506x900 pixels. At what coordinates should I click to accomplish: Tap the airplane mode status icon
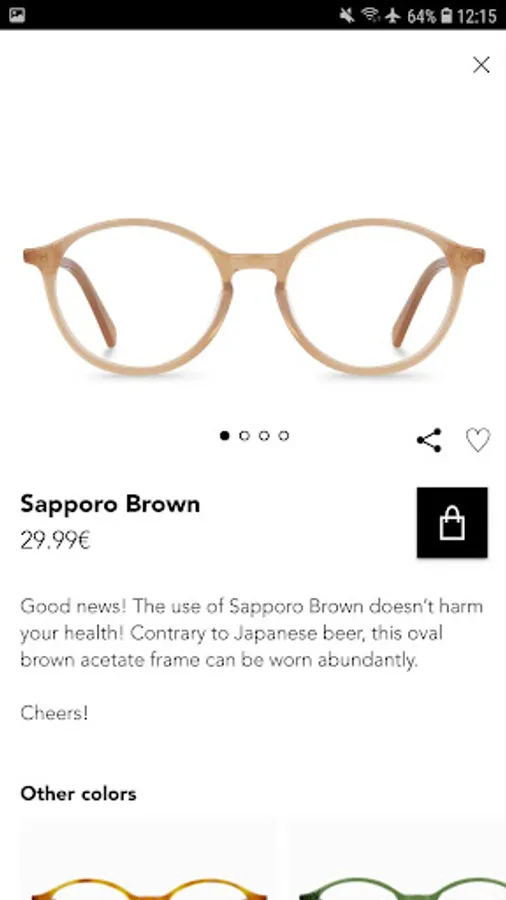[393, 15]
